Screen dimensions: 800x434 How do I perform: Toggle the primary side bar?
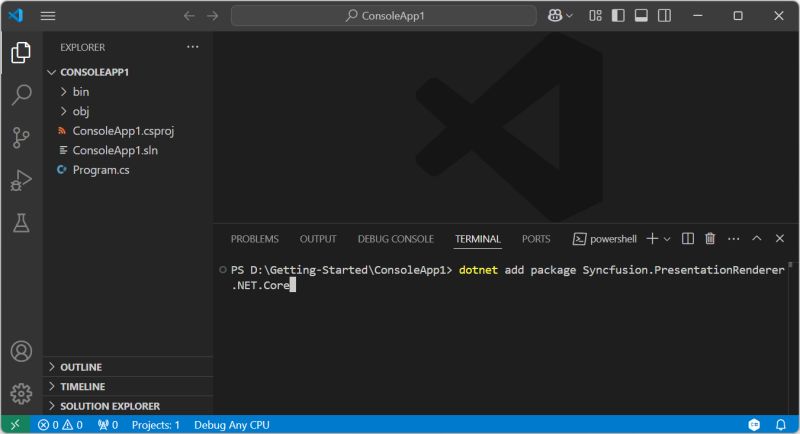pos(618,16)
